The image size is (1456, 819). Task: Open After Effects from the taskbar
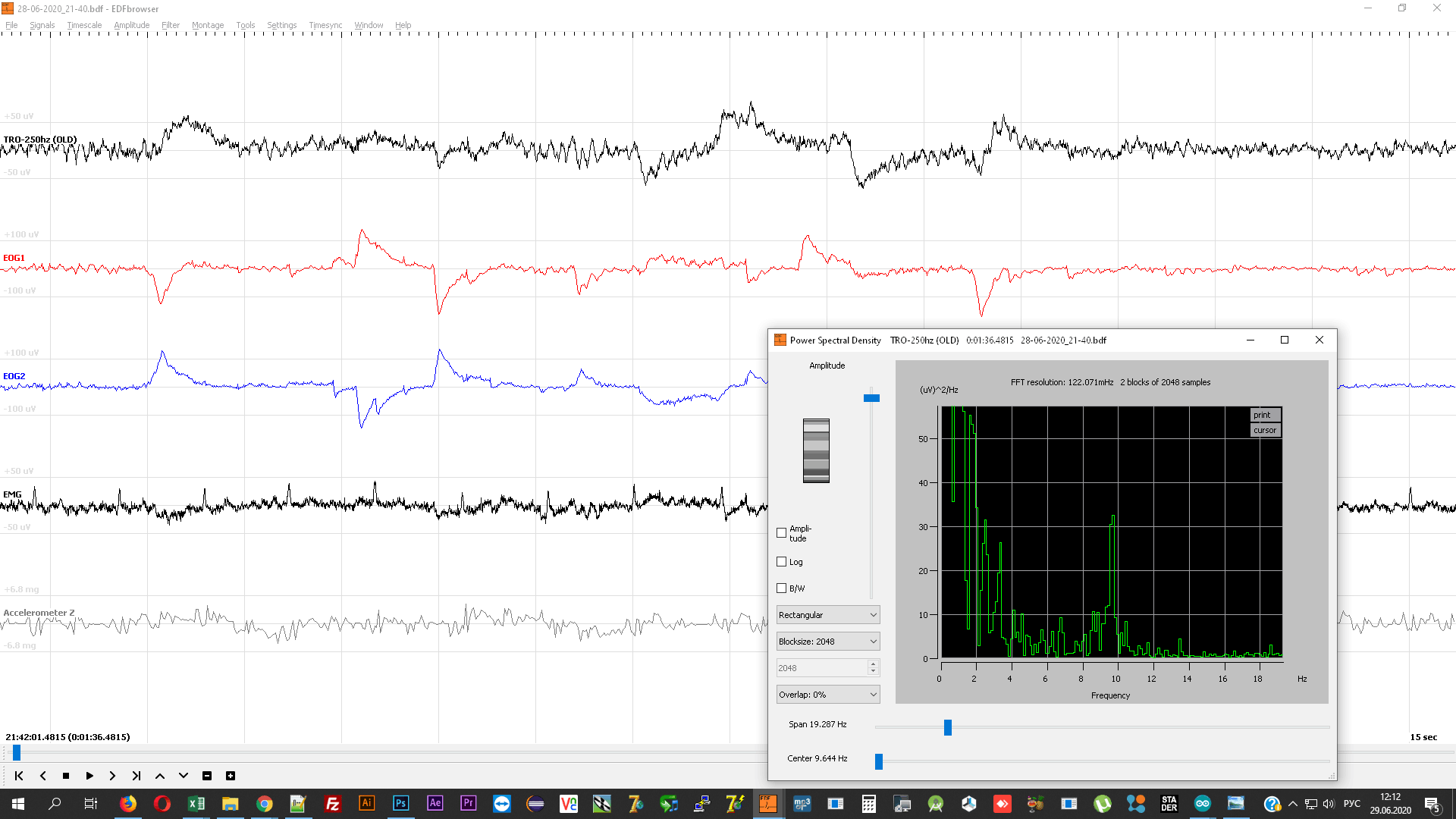click(x=435, y=804)
